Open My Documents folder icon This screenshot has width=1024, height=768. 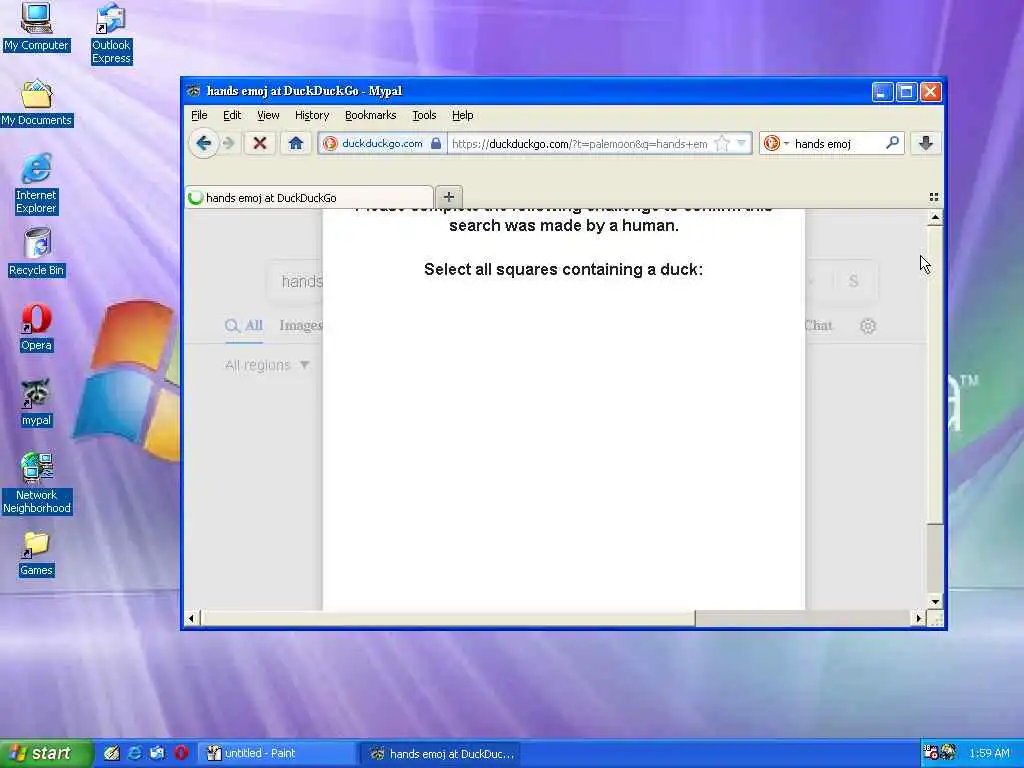37,103
